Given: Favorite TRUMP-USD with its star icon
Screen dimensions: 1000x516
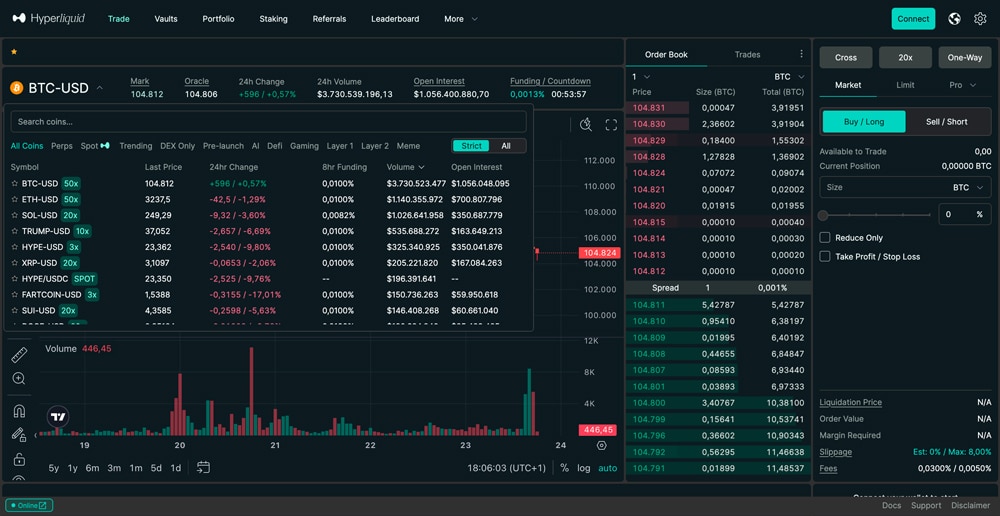Looking at the screenshot, I should (x=15, y=231).
